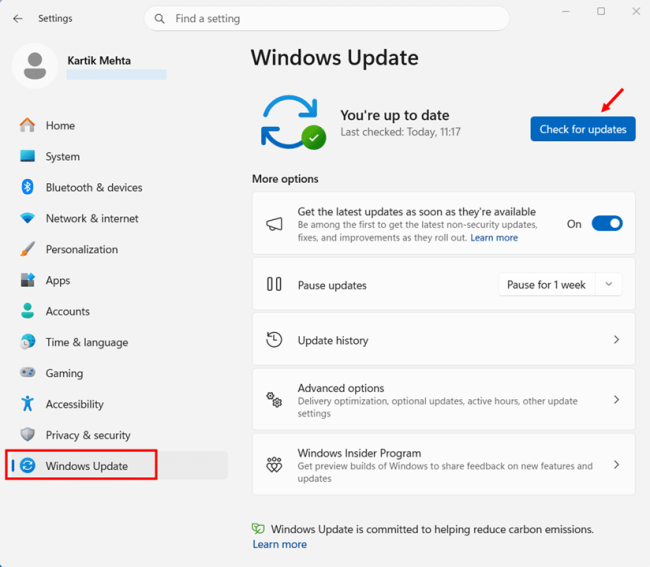
Task: Click the Update history clock icon
Action: point(274,340)
